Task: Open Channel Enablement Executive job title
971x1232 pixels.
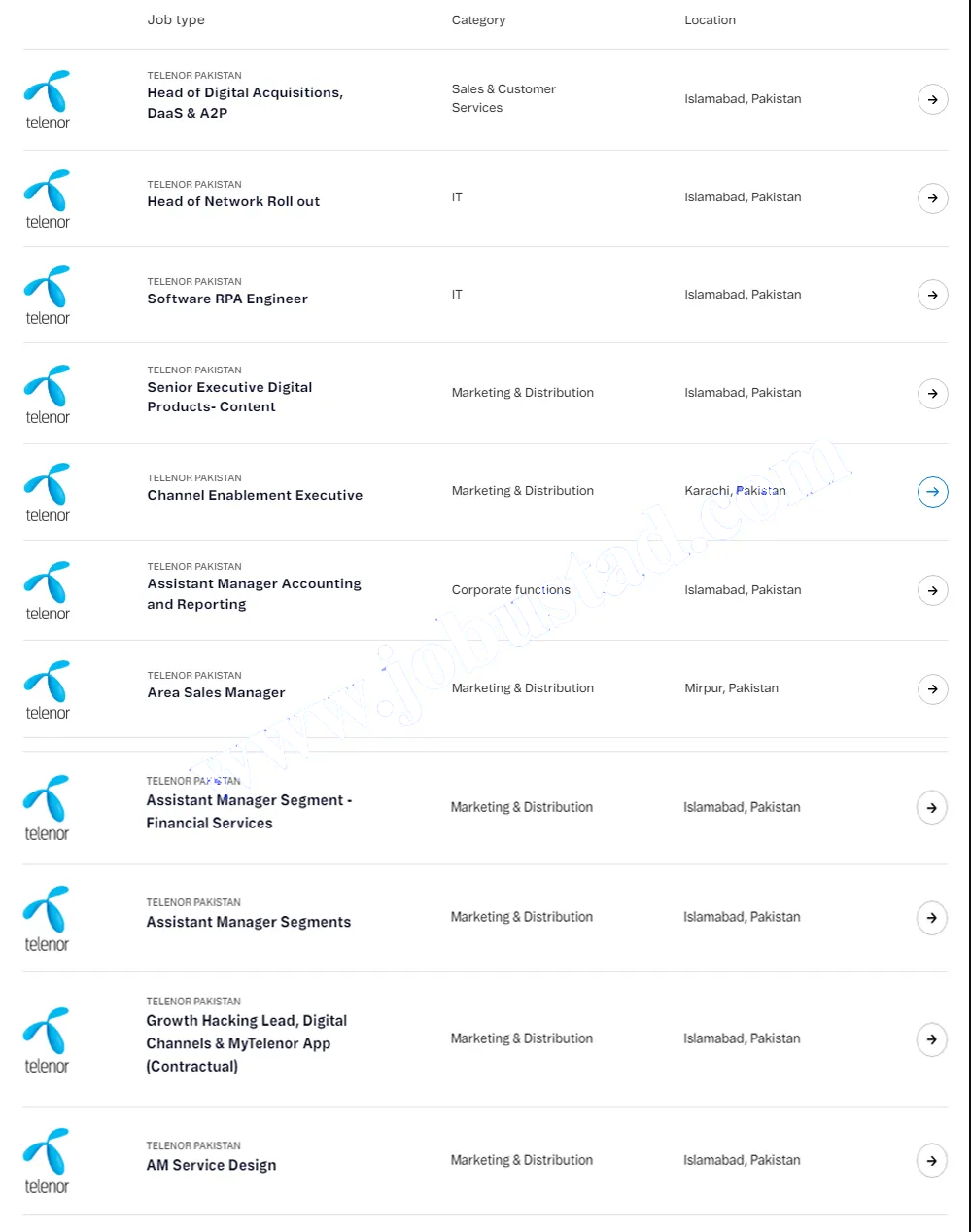Action: (255, 495)
